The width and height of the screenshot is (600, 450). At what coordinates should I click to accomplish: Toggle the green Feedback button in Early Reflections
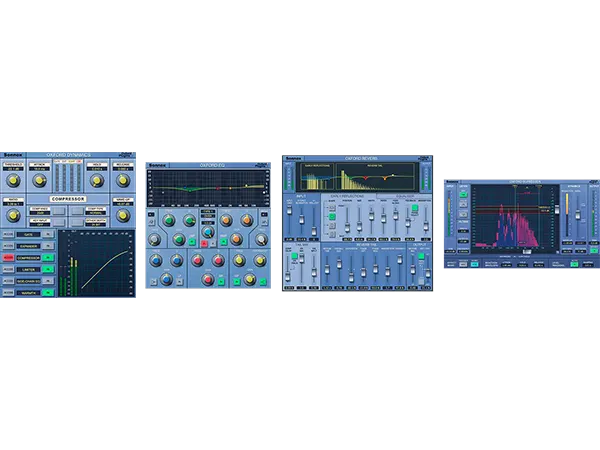(414, 208)
